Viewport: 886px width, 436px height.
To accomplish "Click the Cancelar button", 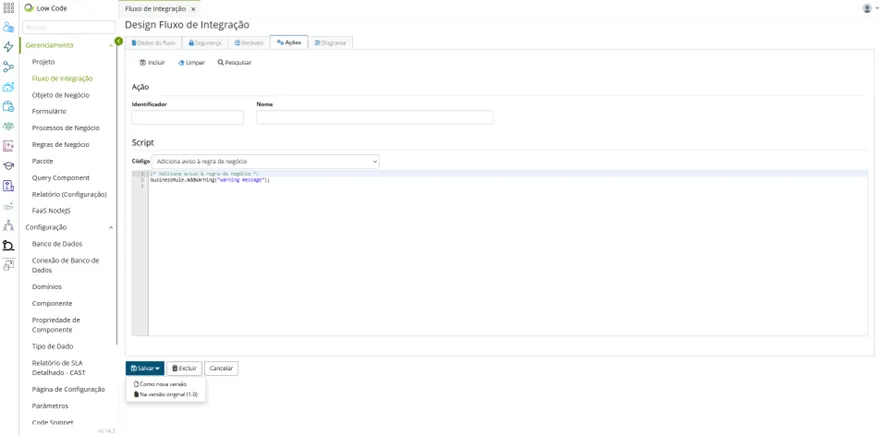I will (222, 368).
